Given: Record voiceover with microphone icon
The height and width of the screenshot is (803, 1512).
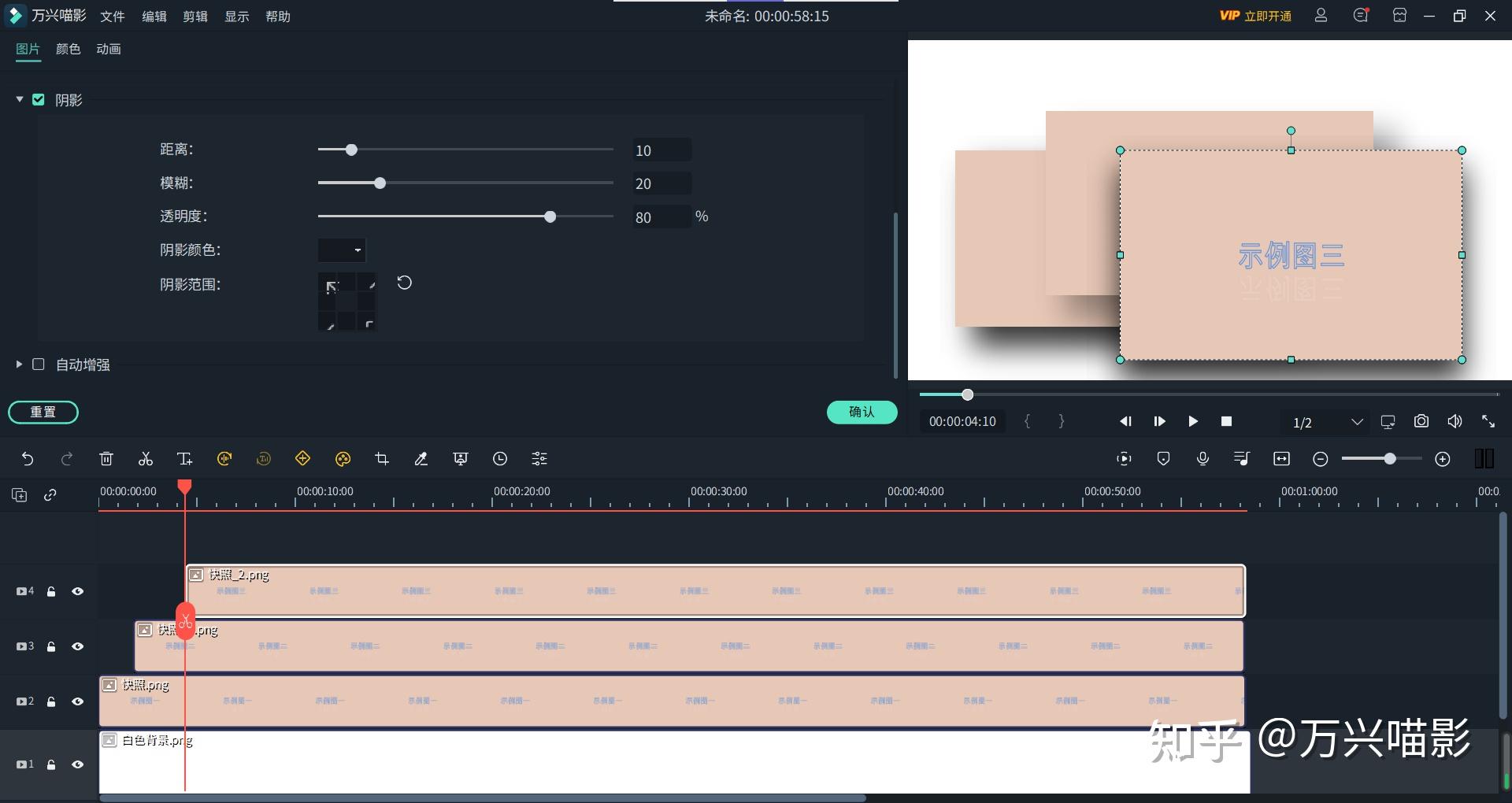Looking at the screenshot, I should coord(1203,459).
